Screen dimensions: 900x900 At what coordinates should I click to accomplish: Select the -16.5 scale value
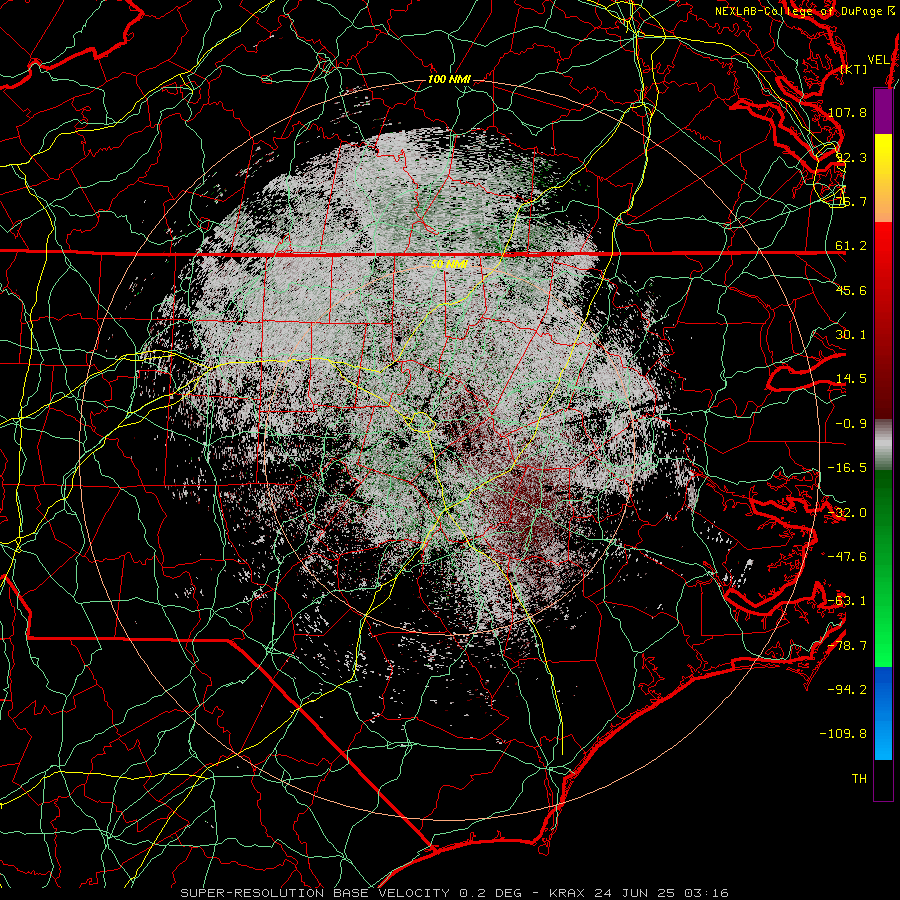[847, 468]
